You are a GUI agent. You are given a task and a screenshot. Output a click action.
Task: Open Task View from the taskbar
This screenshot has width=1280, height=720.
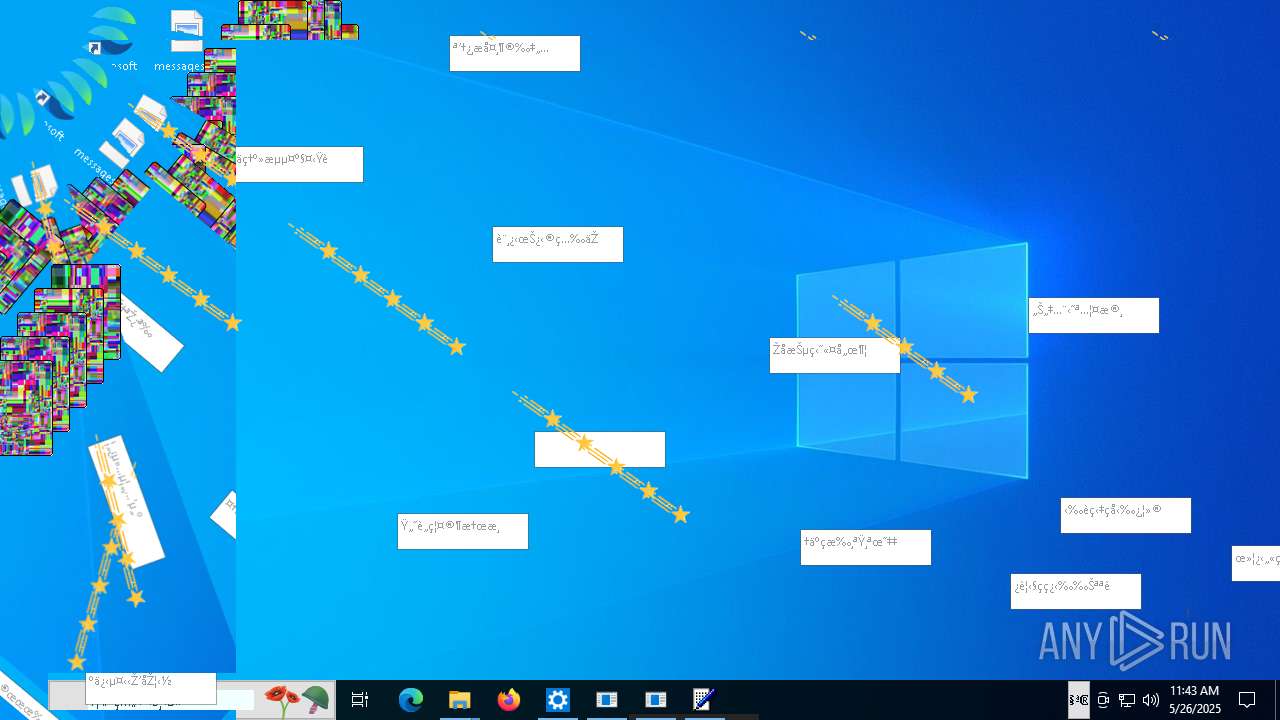(360, 700)
